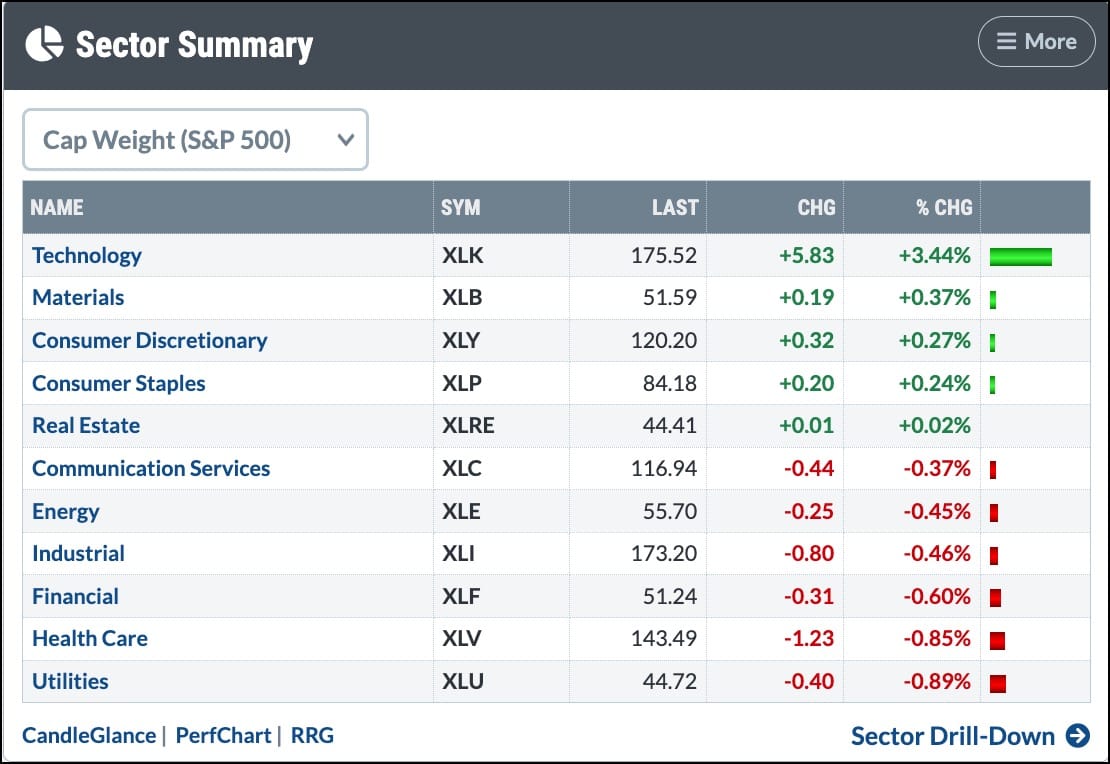Click Health Care's red change bar
1110x764 pixels.
click(997, 642)
